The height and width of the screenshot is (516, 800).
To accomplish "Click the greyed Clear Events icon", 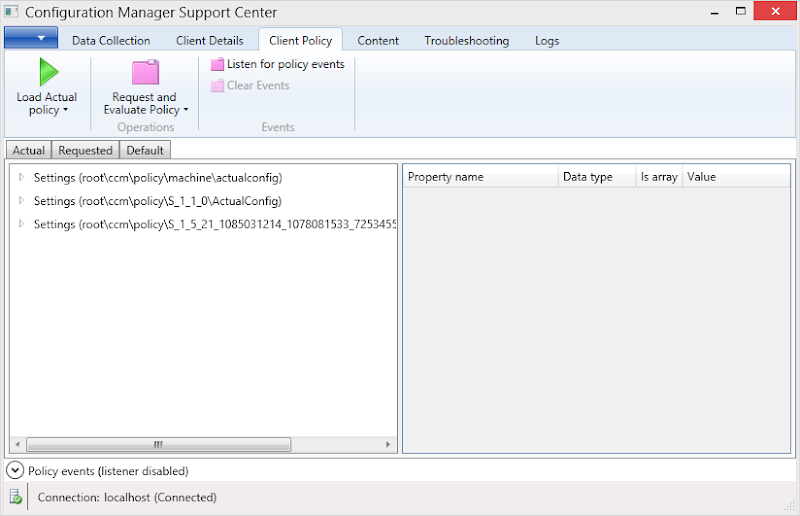I will tap(217, 86).
